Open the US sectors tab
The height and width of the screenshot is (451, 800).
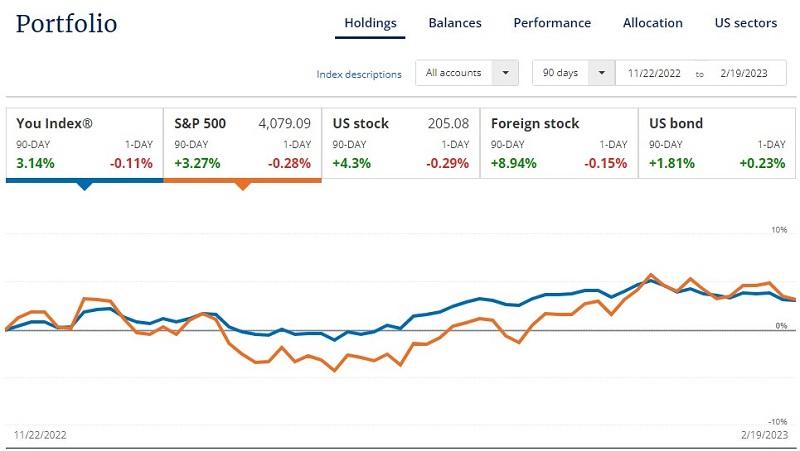click(746, 23)
